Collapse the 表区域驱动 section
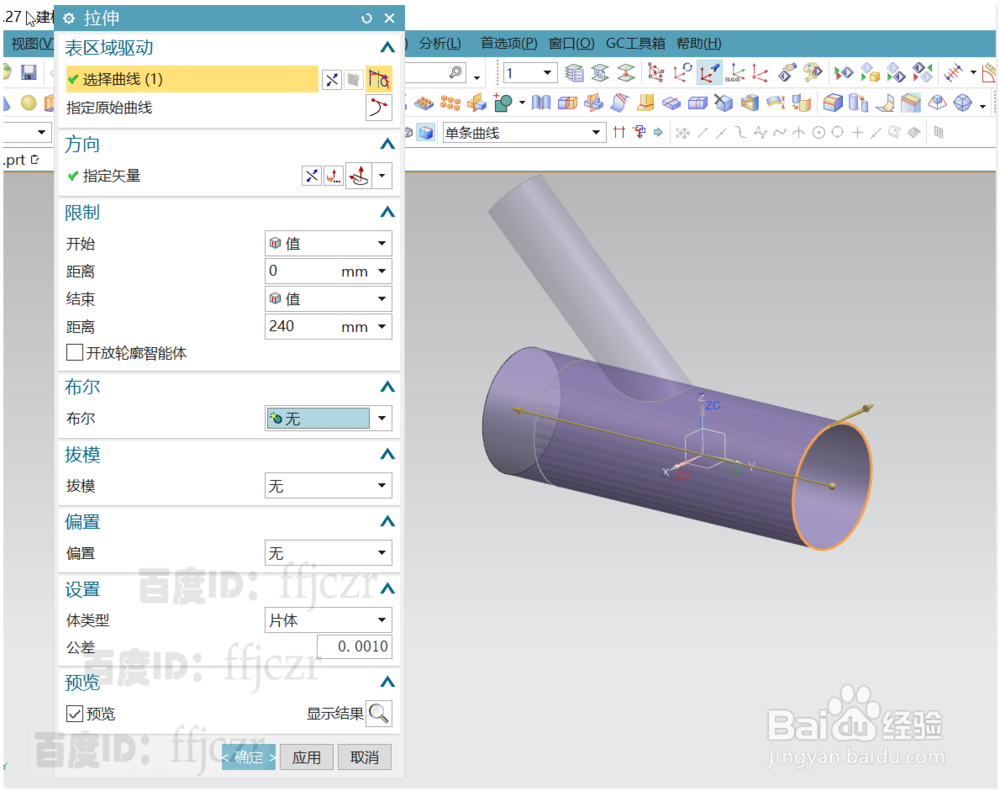Screen dimensions: 1000x791 pos(387,48)
